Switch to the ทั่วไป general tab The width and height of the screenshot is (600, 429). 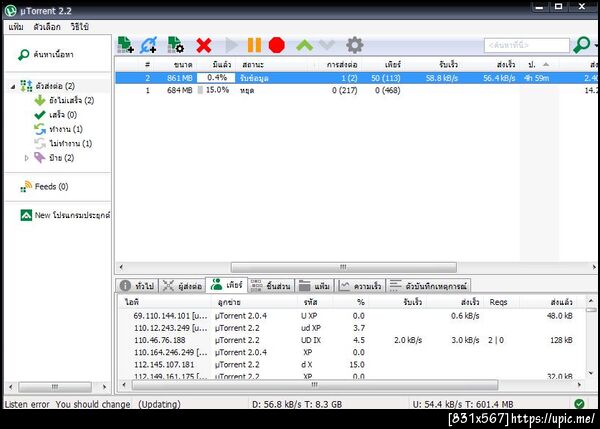click(x=137, y=286)
